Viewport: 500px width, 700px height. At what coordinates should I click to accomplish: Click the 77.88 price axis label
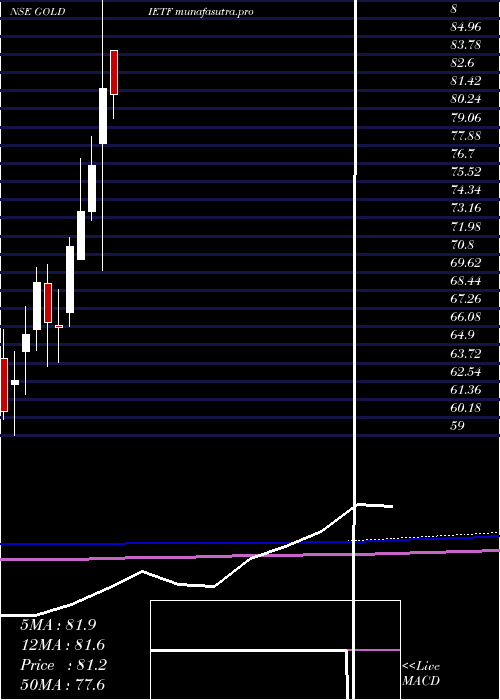(x=466, y=136)
